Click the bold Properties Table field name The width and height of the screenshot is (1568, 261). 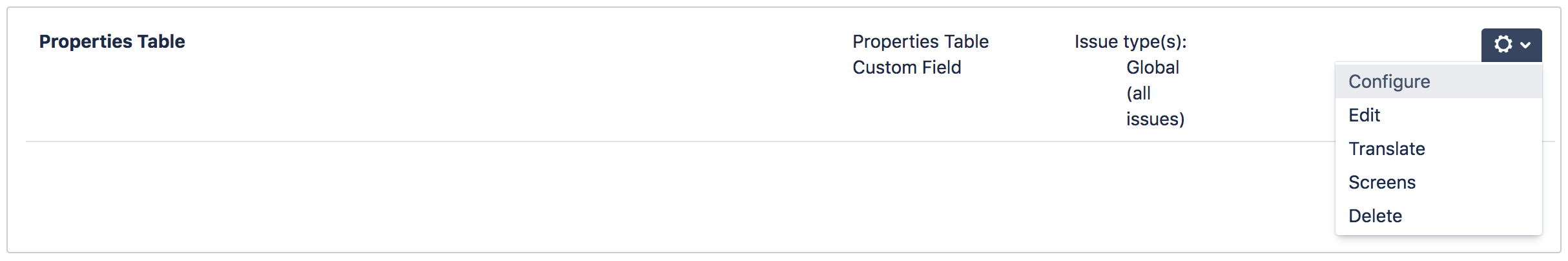[x=112, y=41]
